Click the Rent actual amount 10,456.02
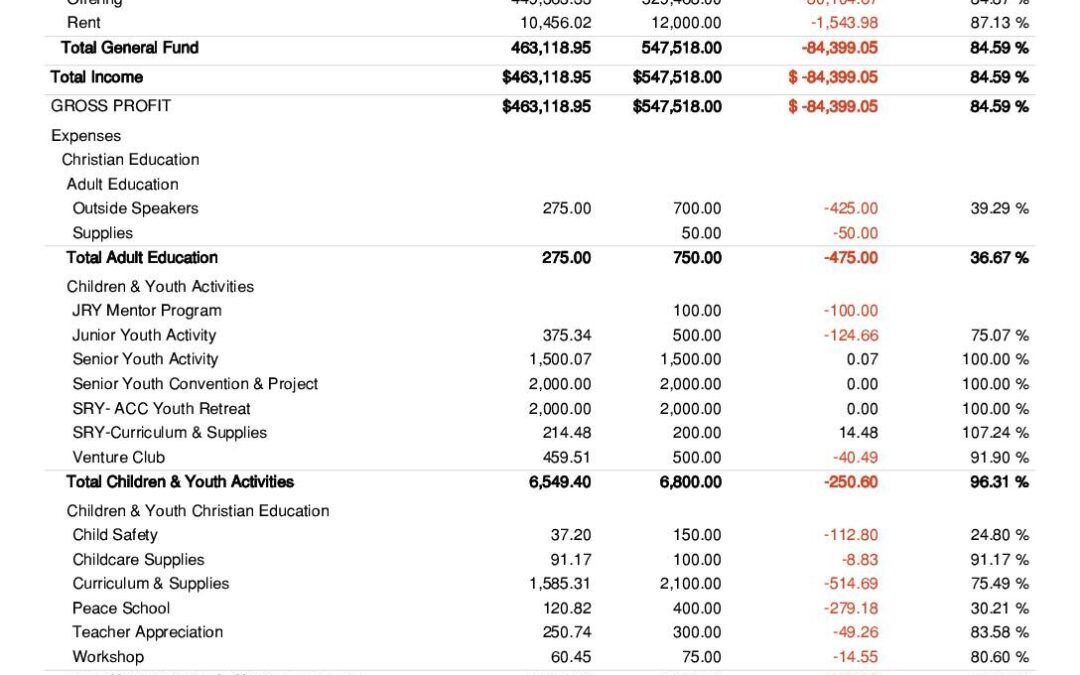Image resolution: width=1080 pixels, height=675 pixels. point(555,23)
